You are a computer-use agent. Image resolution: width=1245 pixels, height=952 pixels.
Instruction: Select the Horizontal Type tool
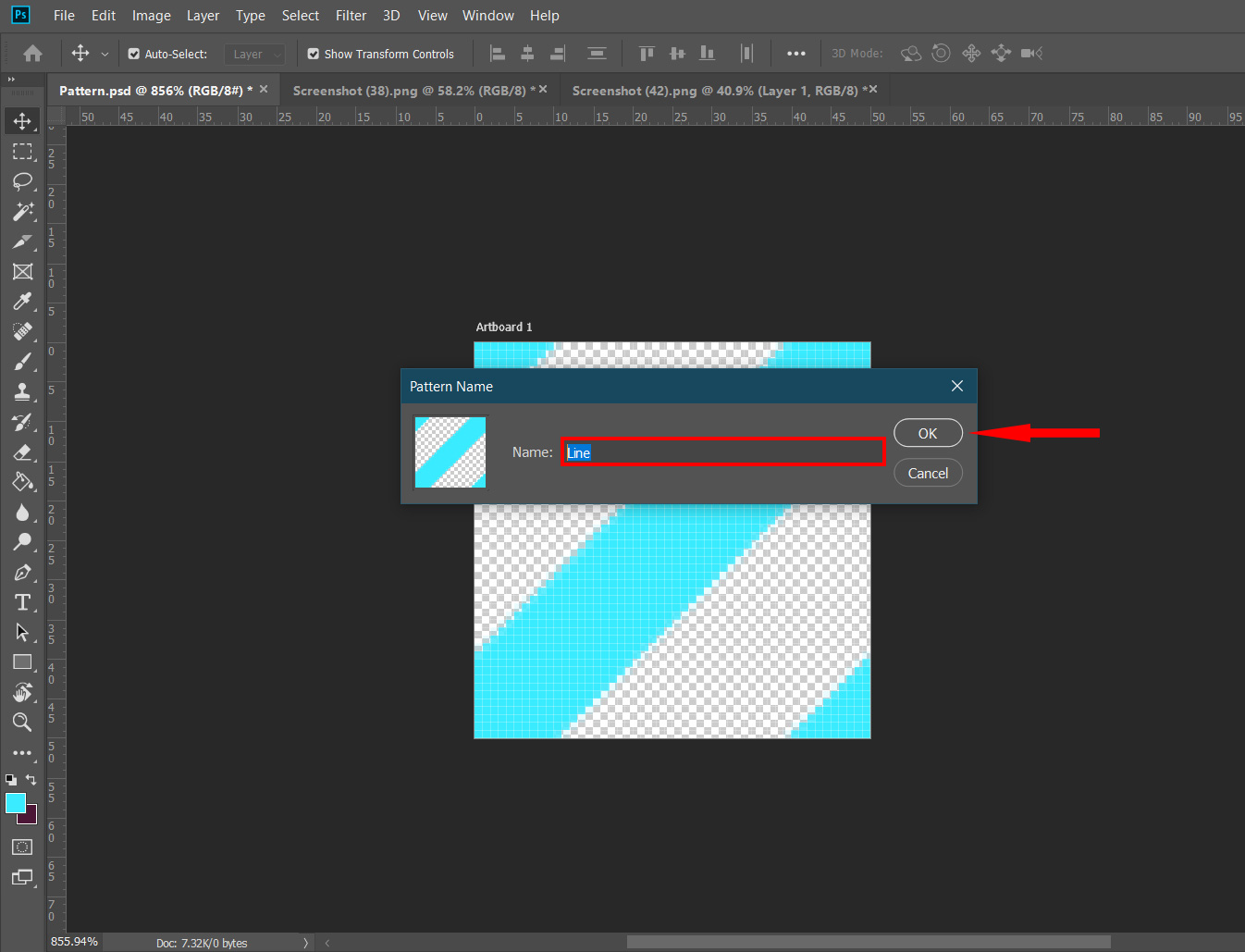click(22, 602)
